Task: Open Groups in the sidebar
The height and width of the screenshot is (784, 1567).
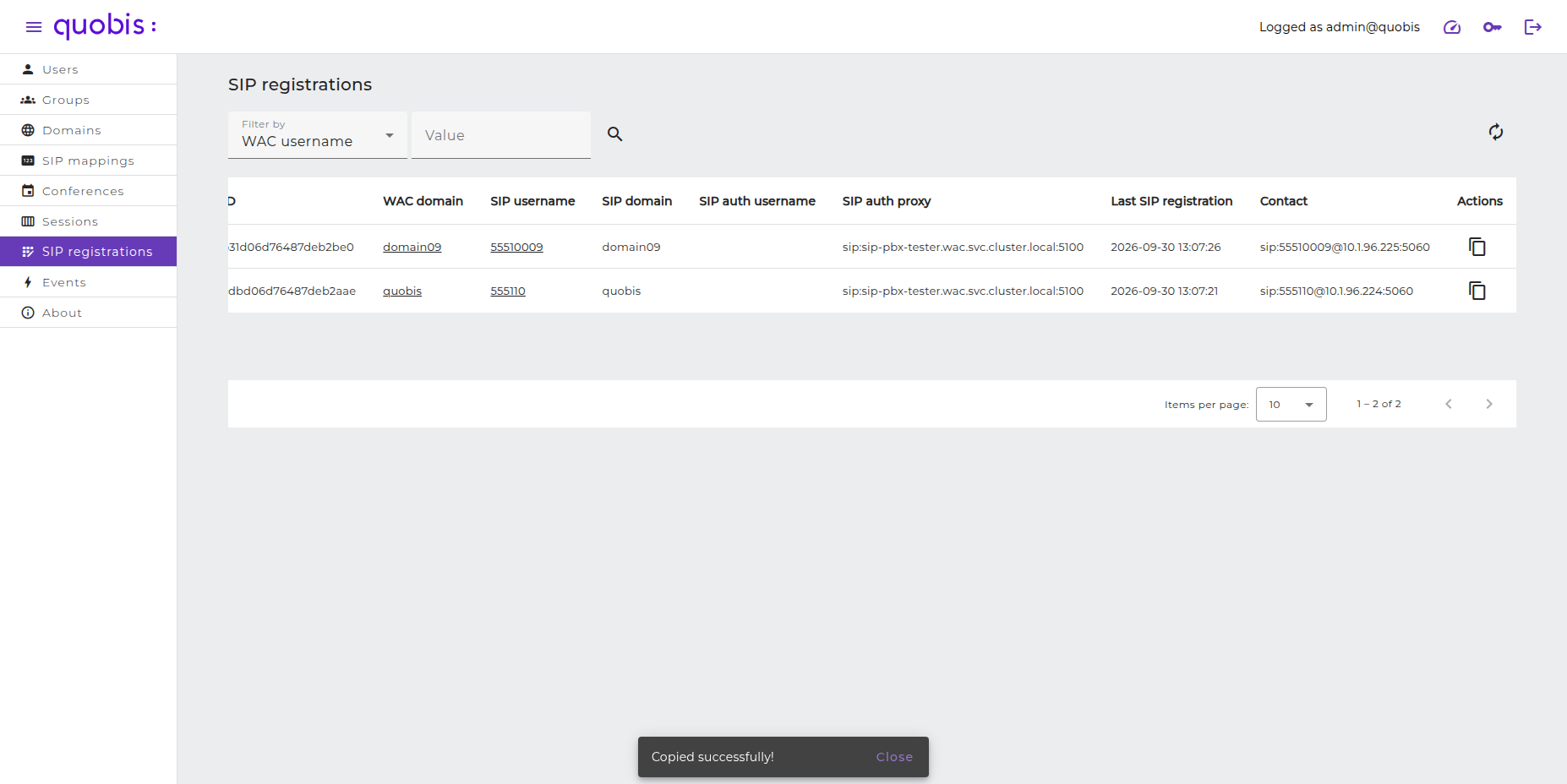Action: 89,100
